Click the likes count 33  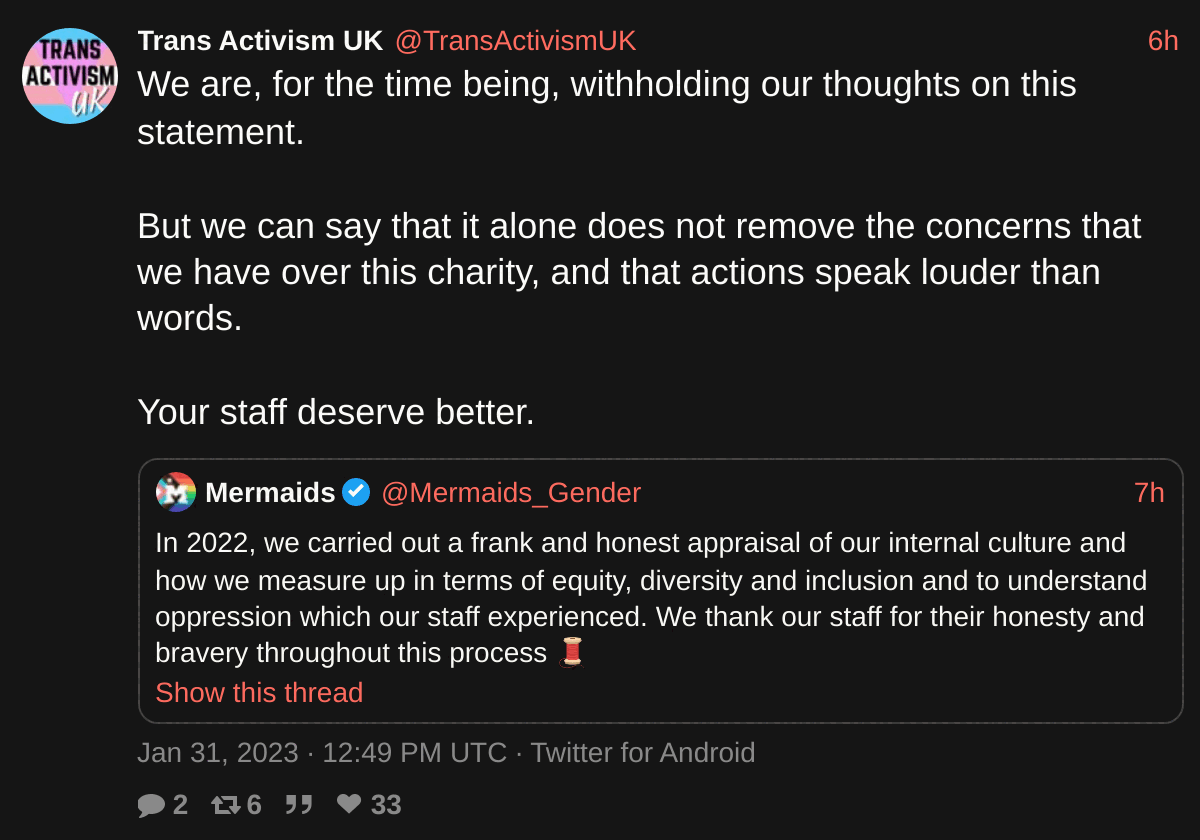[386, 805]
